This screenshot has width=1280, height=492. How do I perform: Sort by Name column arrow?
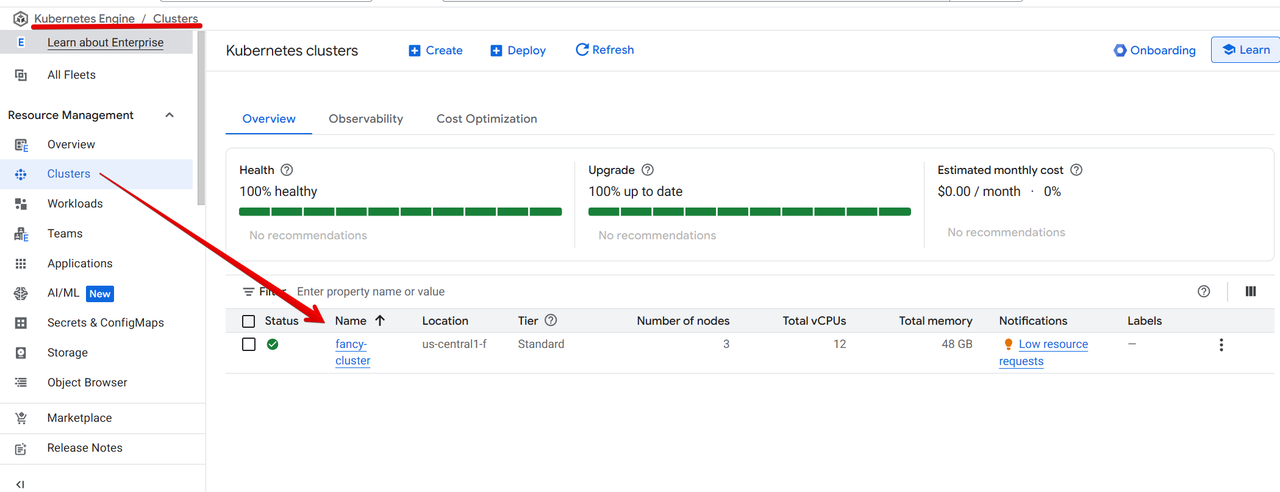380,321
